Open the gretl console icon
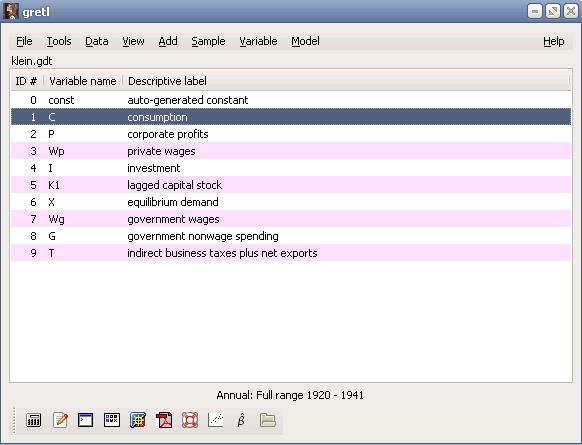This screenshot has height=445, width=582. (x=85, y=420)
